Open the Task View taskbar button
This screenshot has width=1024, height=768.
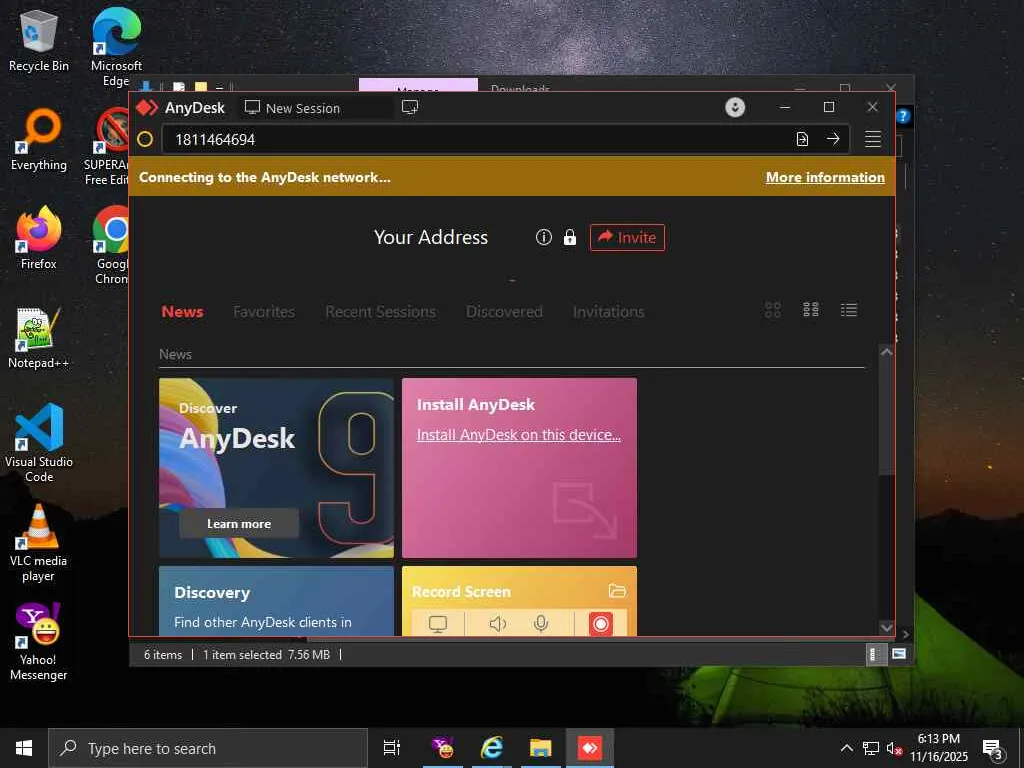(x=392, y=748)
